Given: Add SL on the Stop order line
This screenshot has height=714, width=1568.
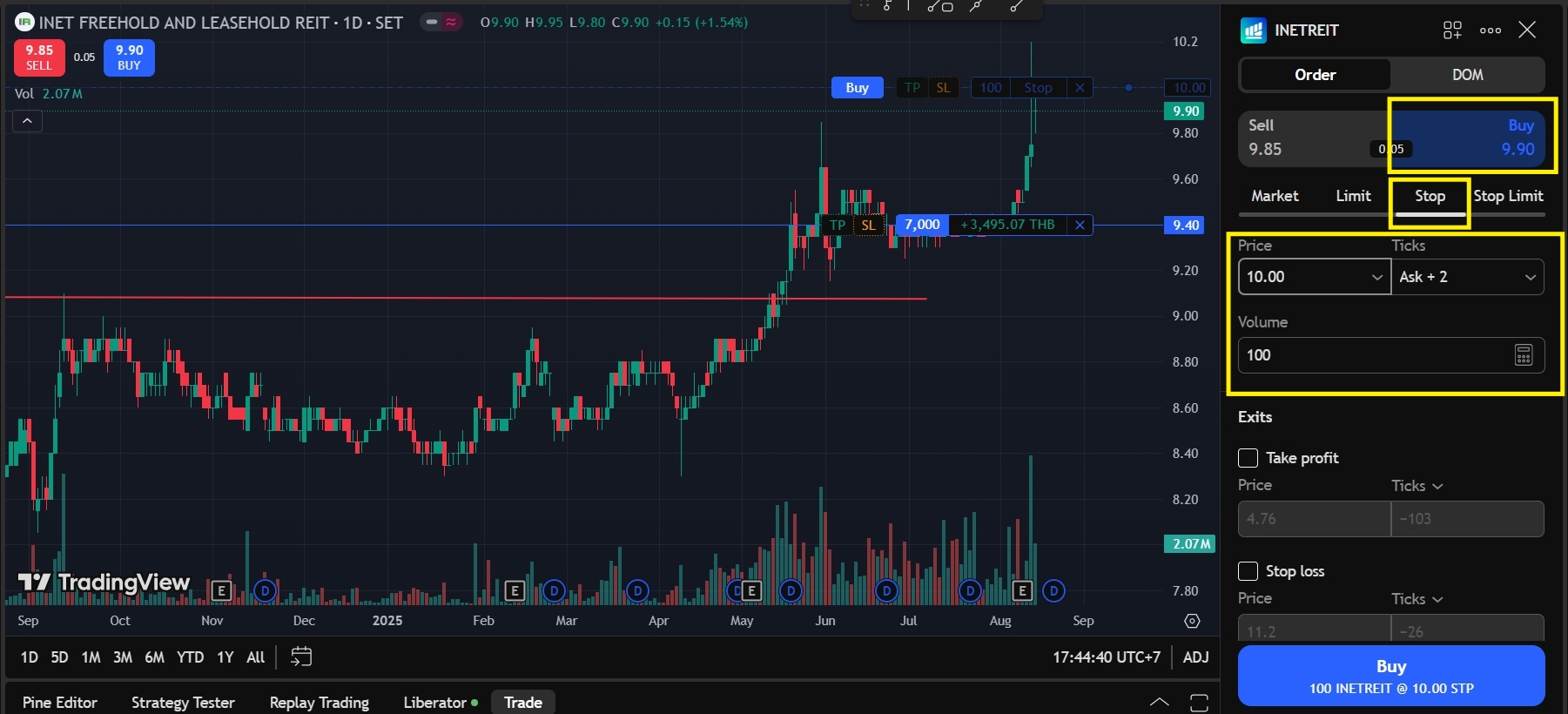Looking at the screenshot, I should coord(943,87).
